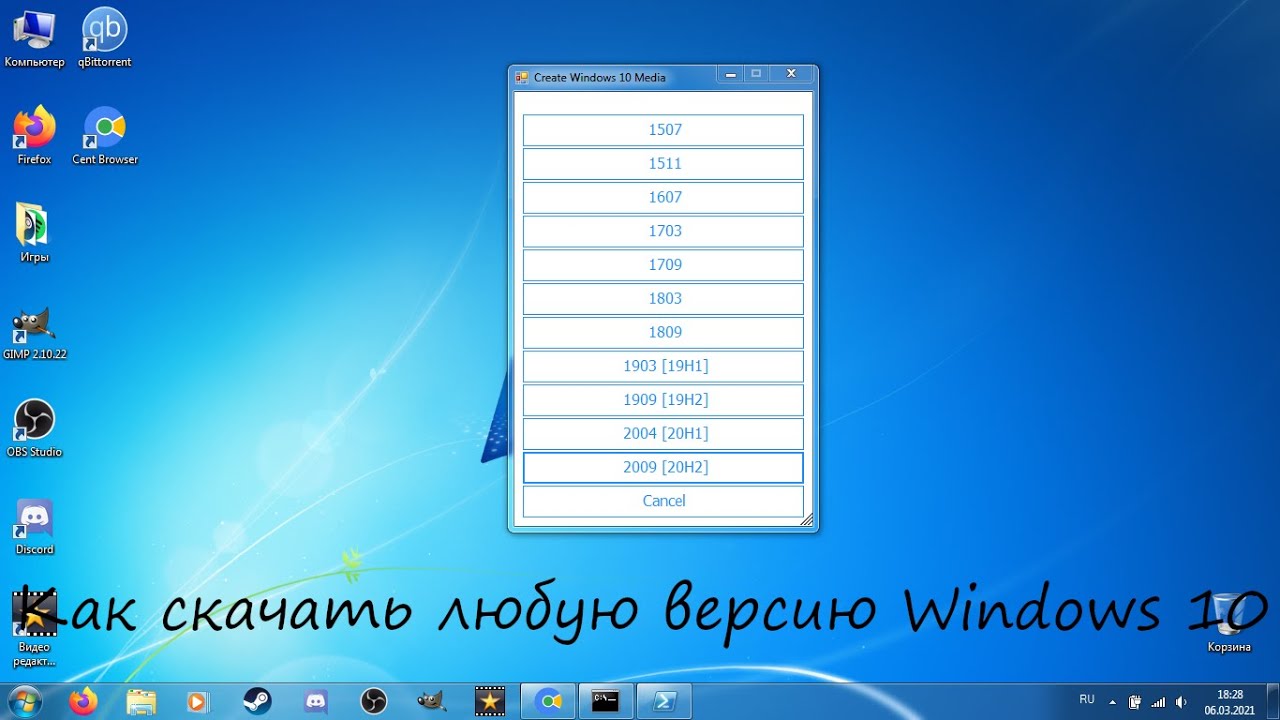Choose 1903 [19H1] version

point(663,366)
